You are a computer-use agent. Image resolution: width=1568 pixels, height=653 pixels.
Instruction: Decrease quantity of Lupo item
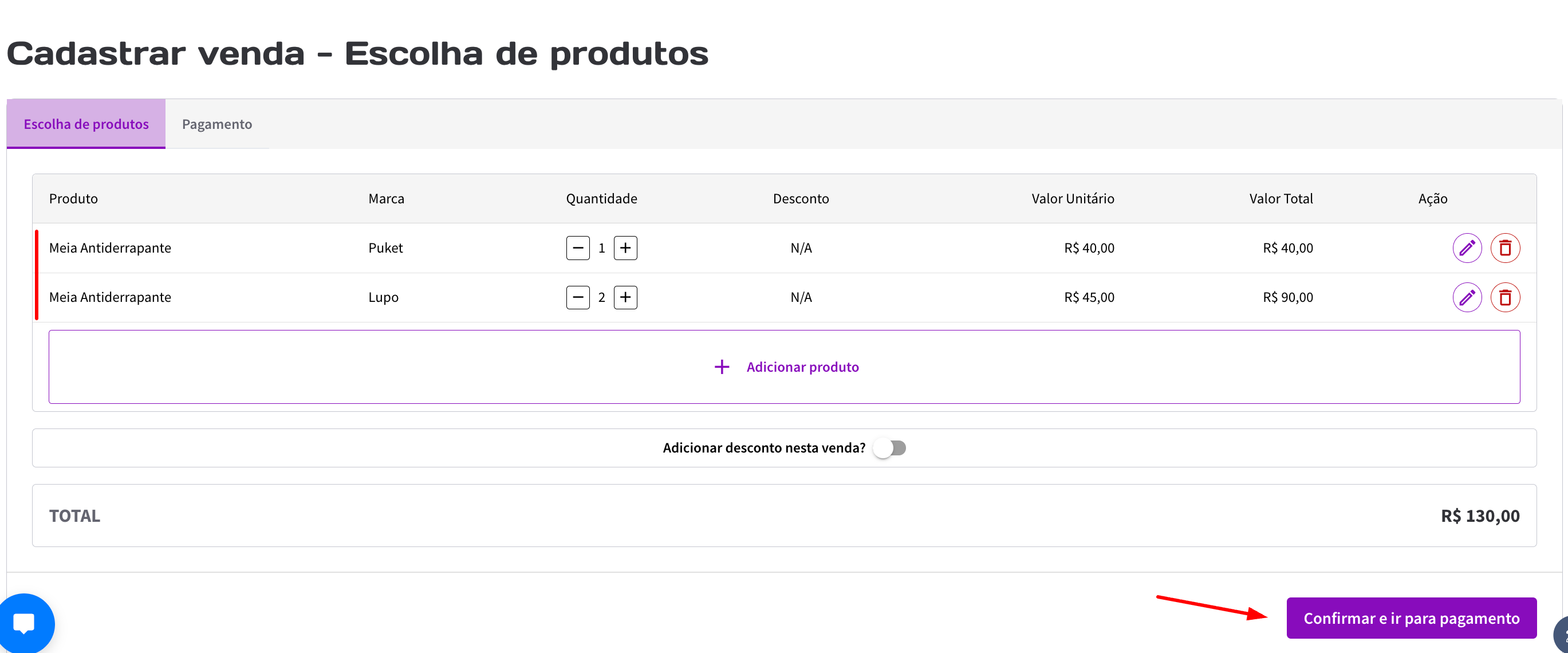(577, 297)
